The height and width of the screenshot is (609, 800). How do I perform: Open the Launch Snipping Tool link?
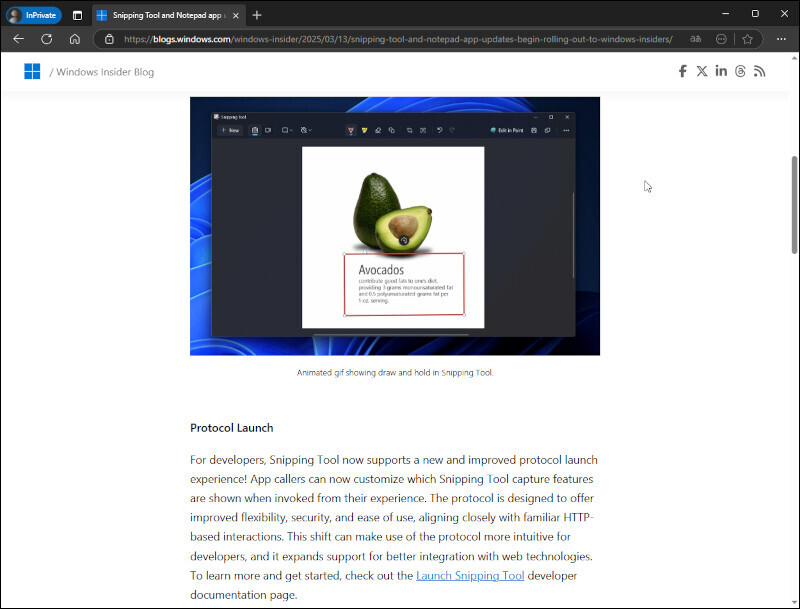click(x=470, y=575)
